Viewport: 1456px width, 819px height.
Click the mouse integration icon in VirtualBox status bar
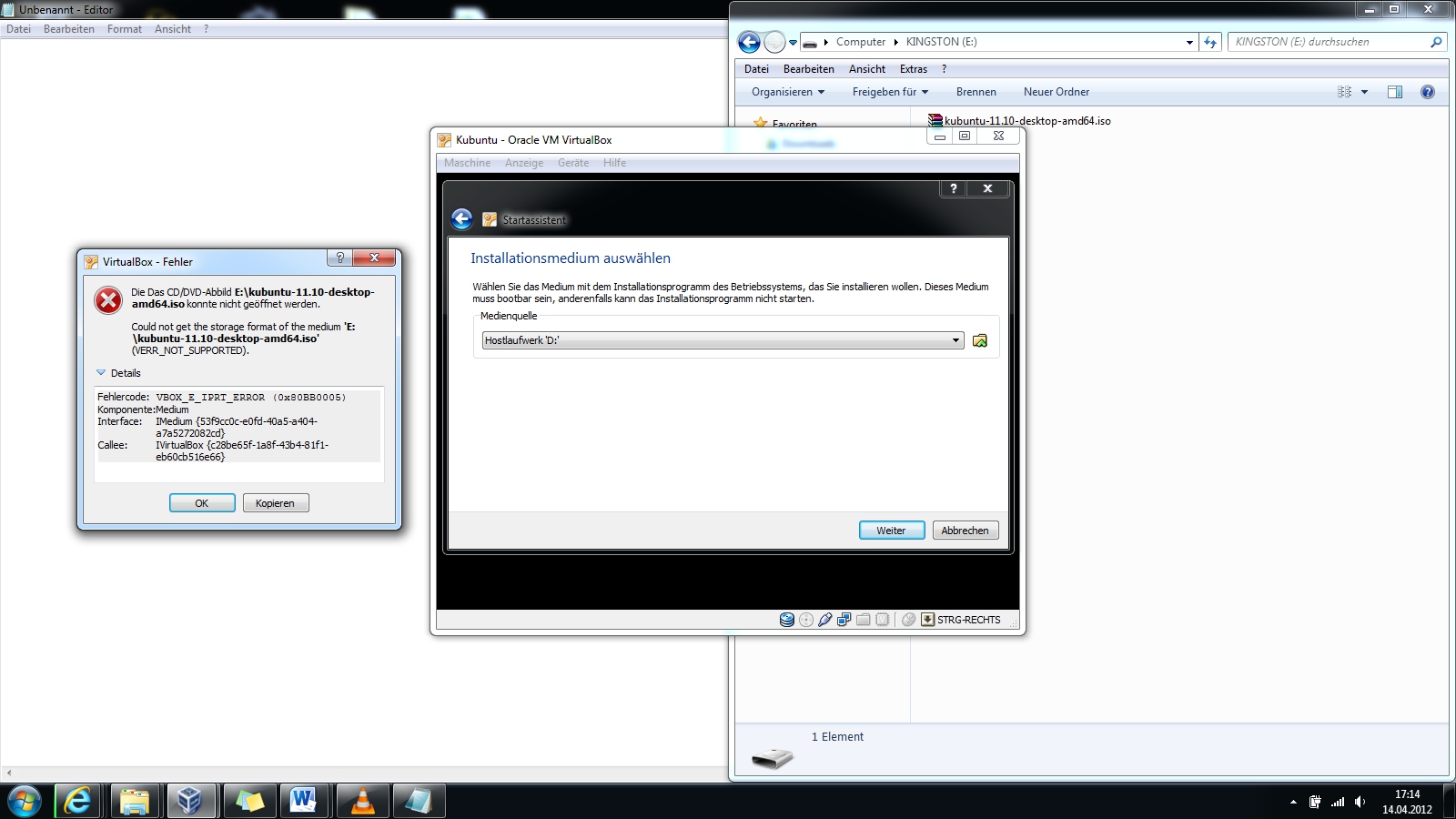(x=908, y=620)
